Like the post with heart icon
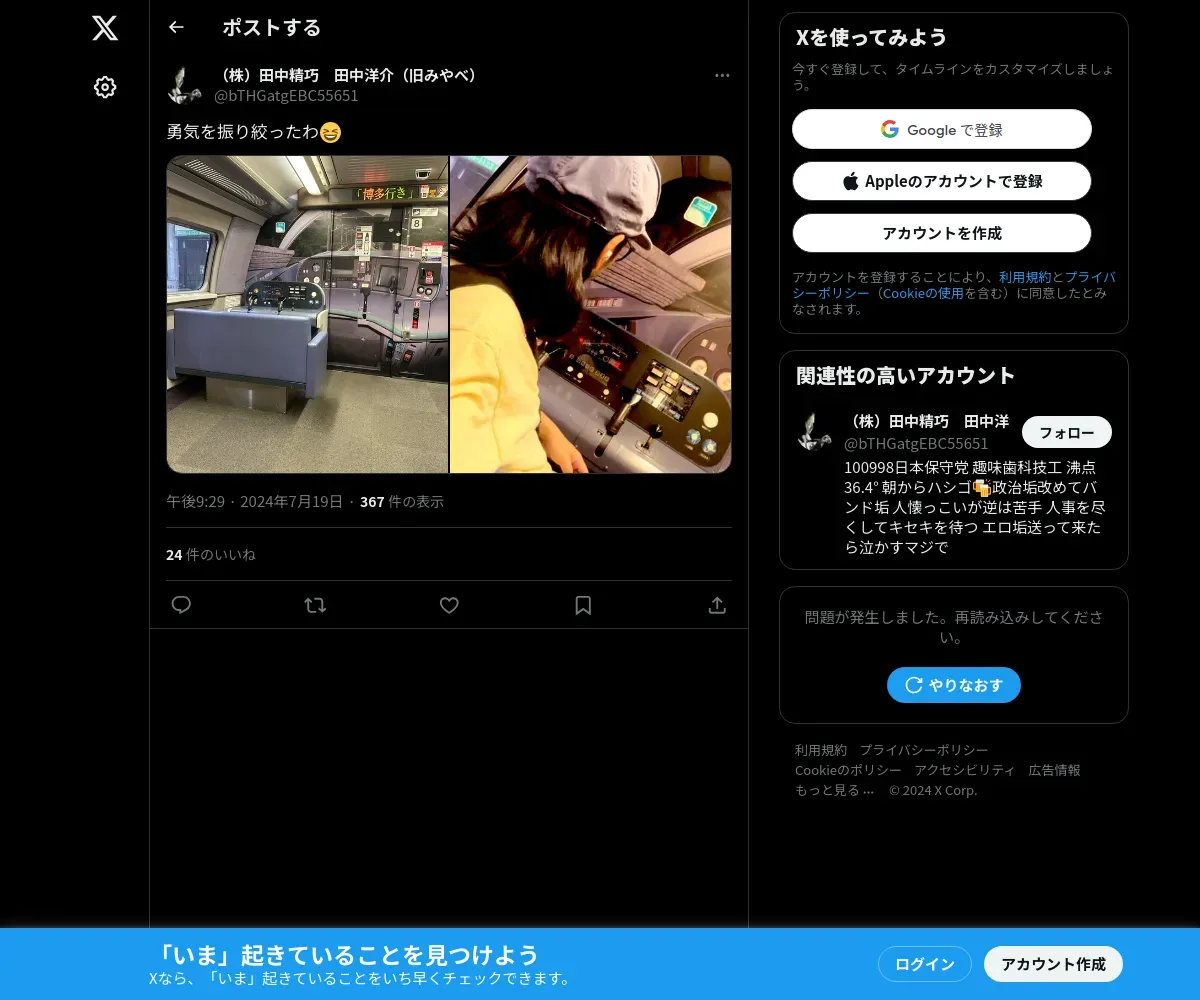1200x1000 pixels. click(449, 605)
